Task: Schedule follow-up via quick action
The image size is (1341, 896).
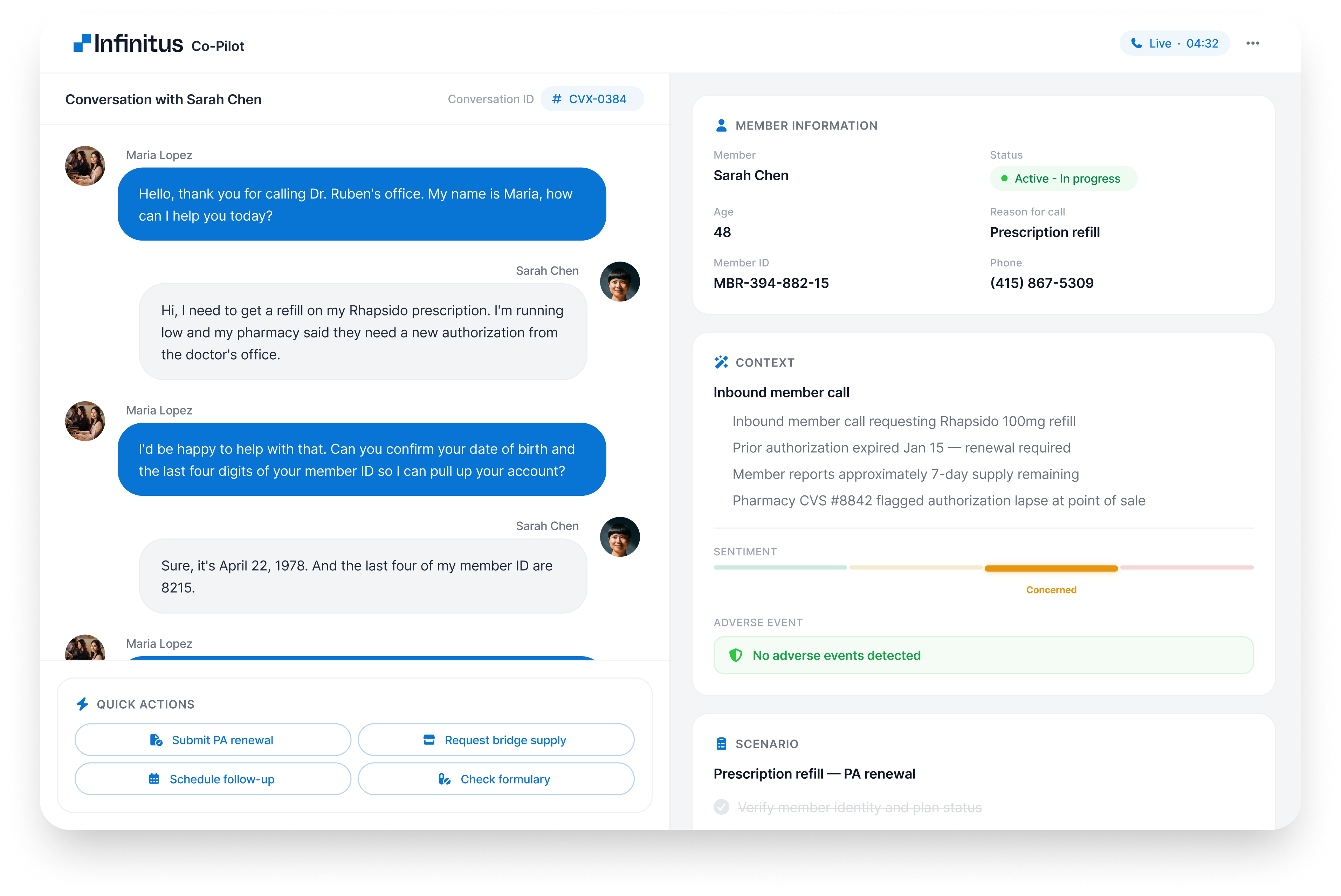Action: [x=213, y=779]
